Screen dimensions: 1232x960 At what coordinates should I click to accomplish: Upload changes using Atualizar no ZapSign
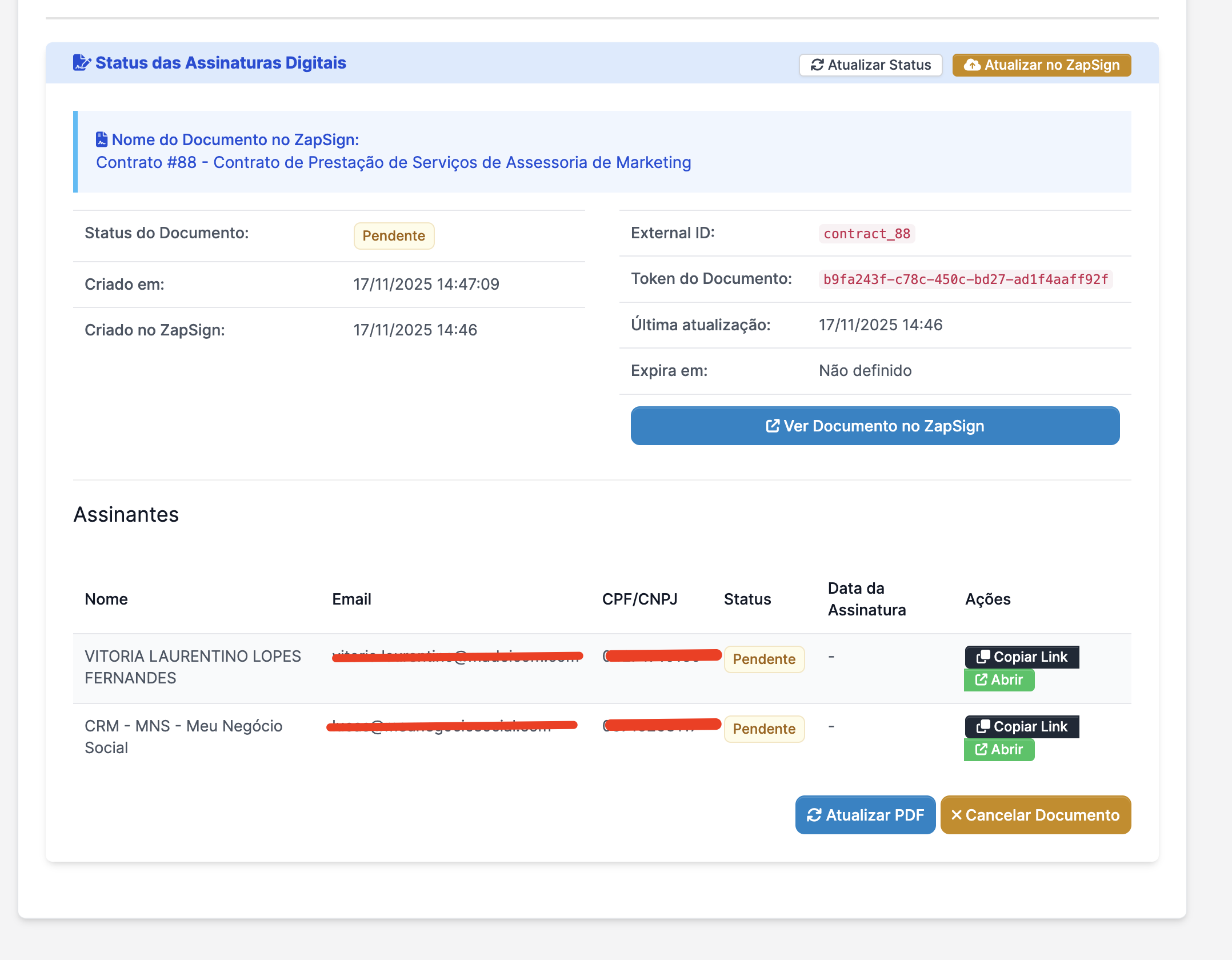pos(1041,65)
